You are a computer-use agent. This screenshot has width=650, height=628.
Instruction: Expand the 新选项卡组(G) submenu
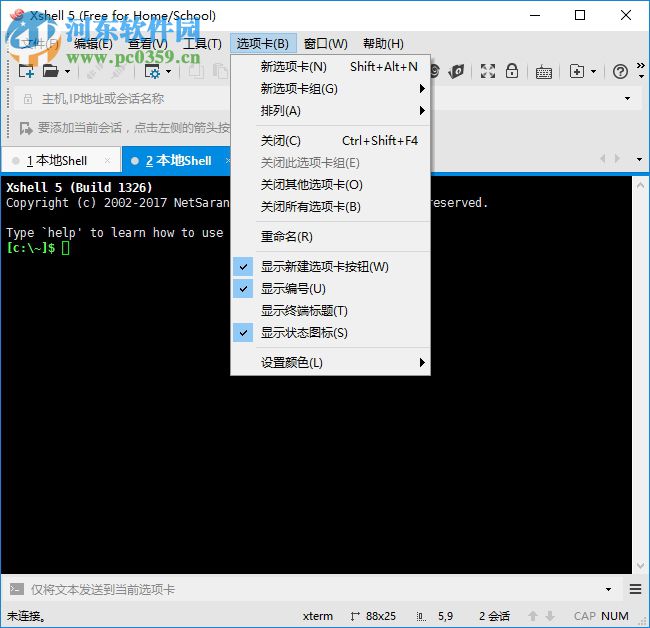(330, 88)
